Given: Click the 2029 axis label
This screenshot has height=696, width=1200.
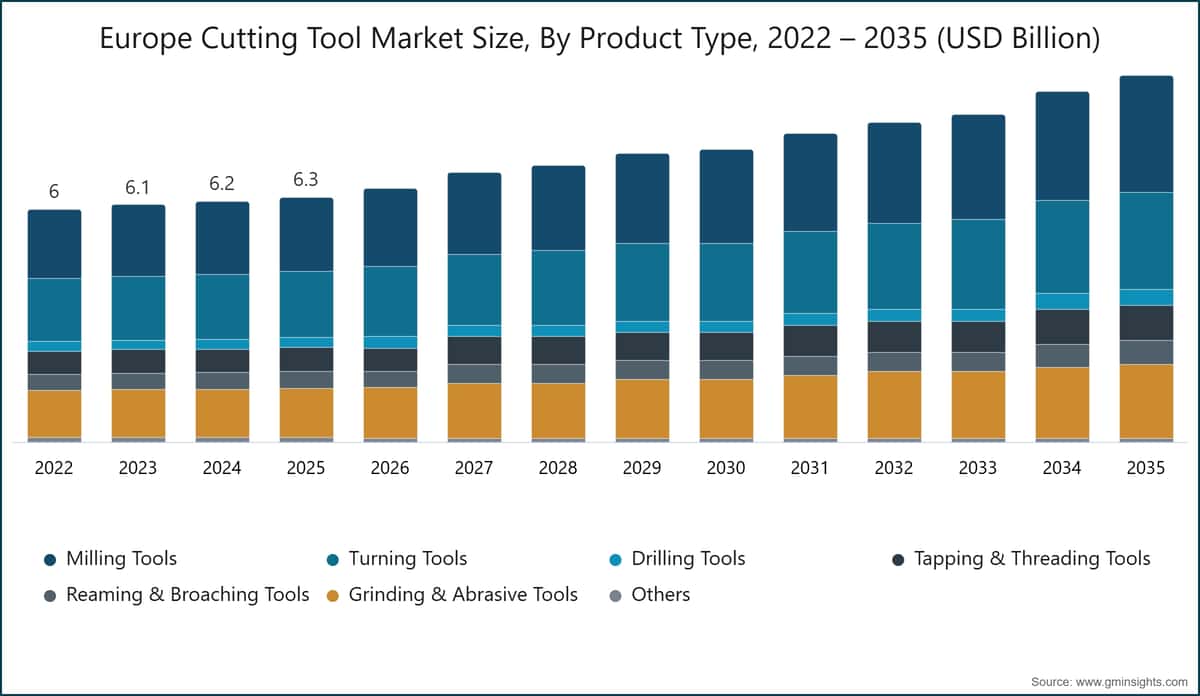Looking at the screenshot, I should coord(642,468).
